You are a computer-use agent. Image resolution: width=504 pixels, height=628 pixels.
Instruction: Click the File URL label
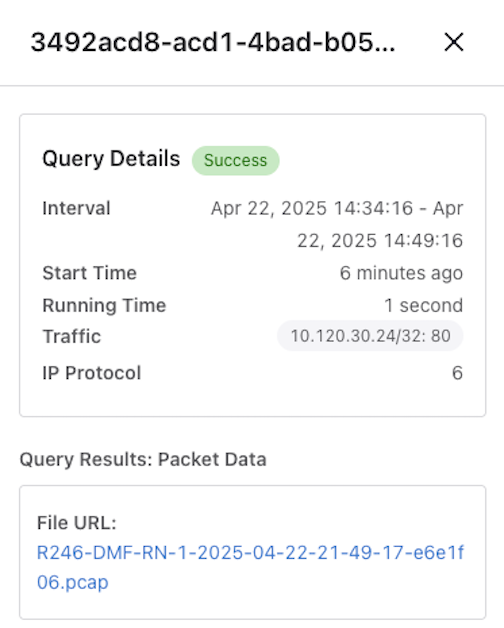click(77, 523)
